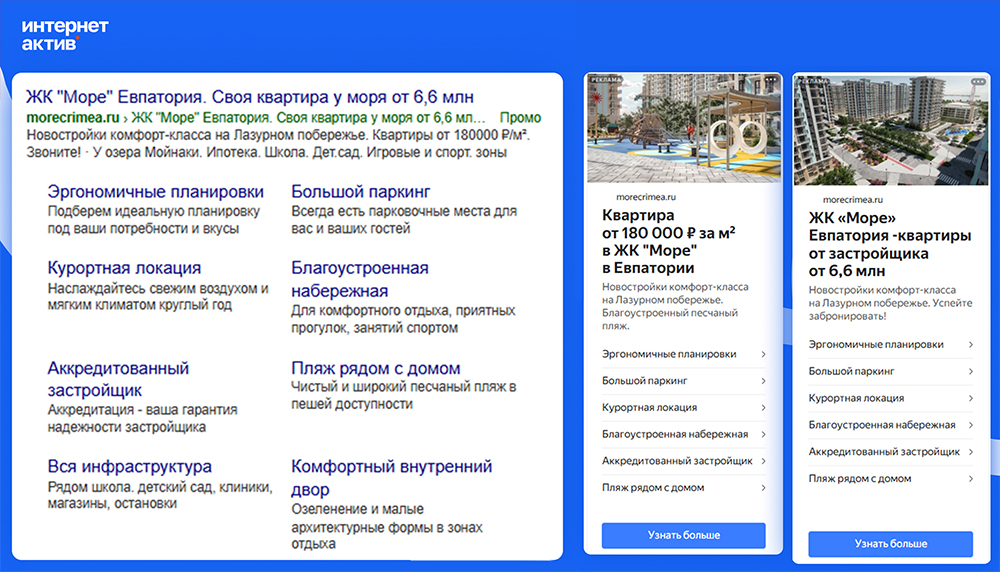The image size is (1000, 572).
Task: Expand the Благоустроенная набережная chevron in first mobile ad
Action: click(763, 435)
